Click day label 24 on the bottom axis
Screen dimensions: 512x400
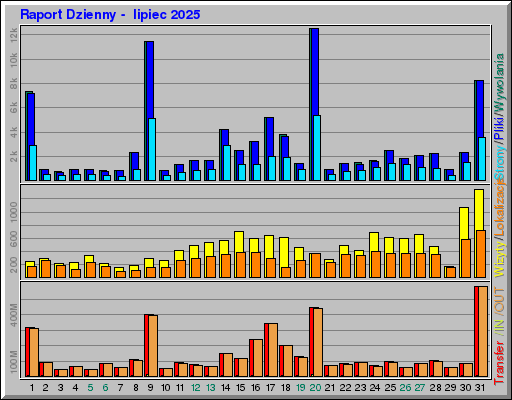(x=375, y=388)
